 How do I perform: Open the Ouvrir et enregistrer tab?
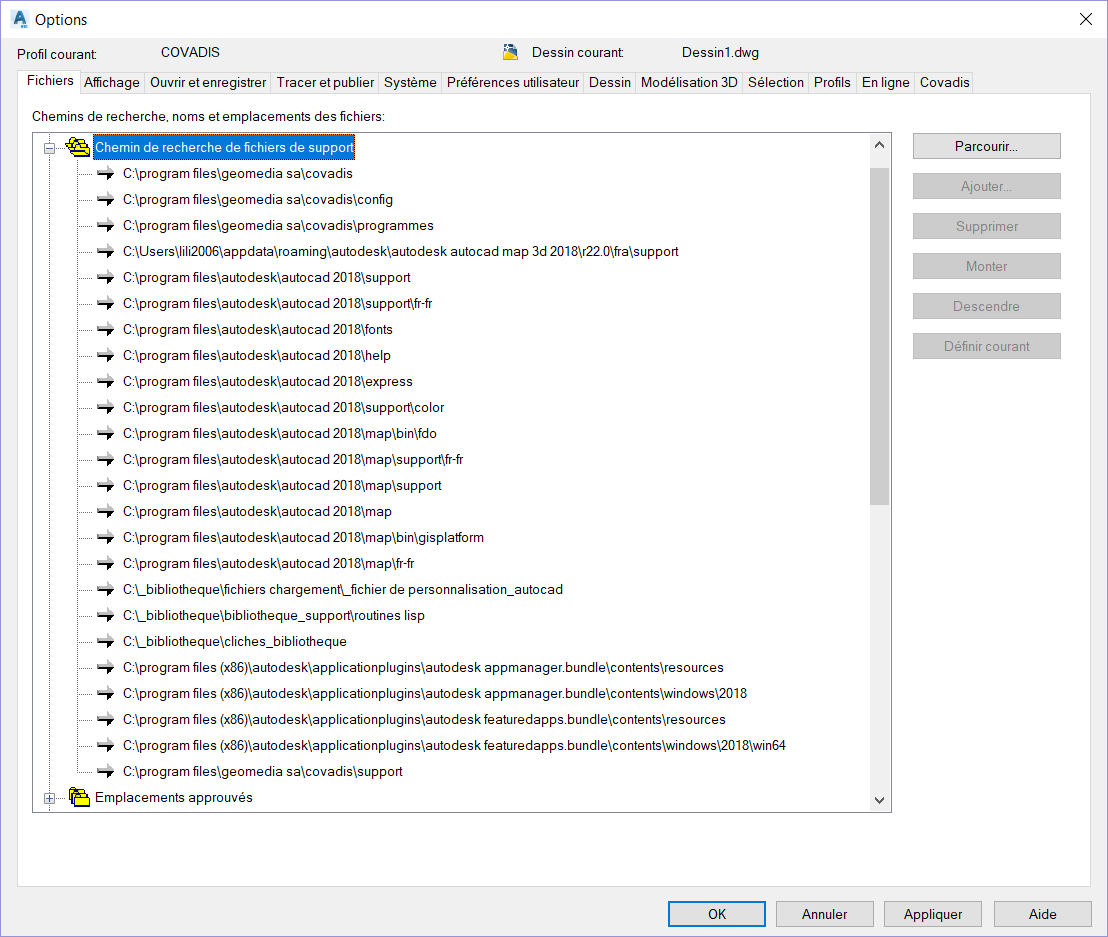click(208, 83)
